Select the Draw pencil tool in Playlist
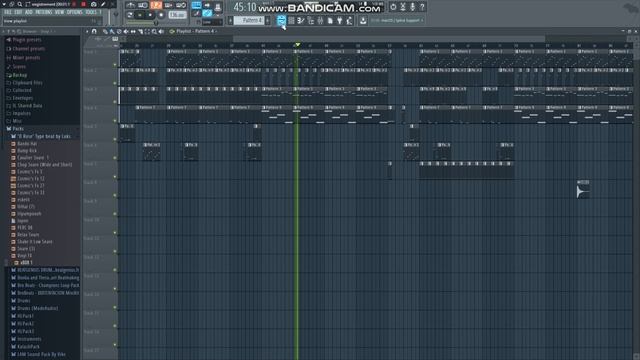This screenshot has width=640, height=360. point(105,31)
